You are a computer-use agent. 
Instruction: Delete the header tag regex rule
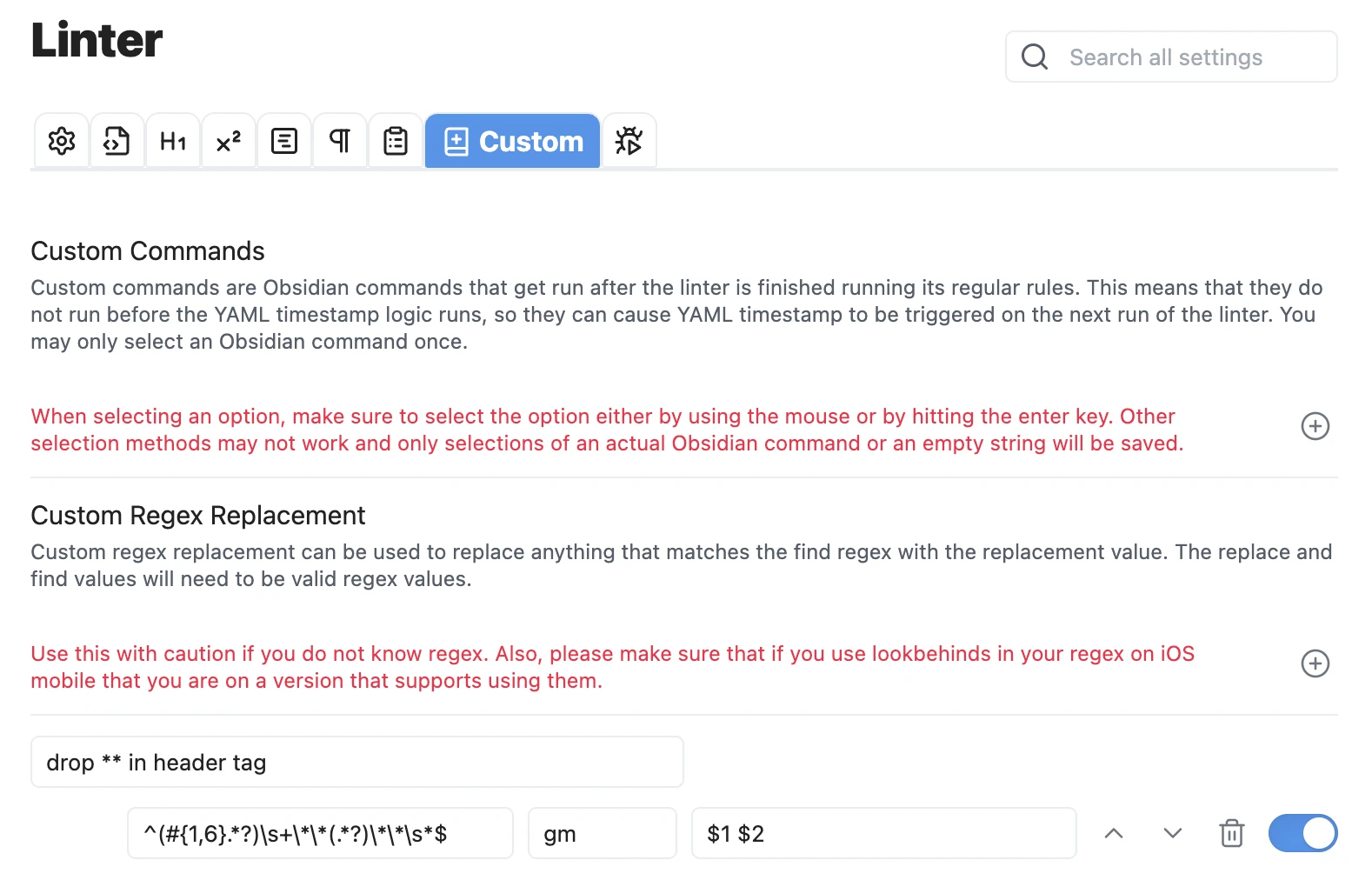(1231, 833)
